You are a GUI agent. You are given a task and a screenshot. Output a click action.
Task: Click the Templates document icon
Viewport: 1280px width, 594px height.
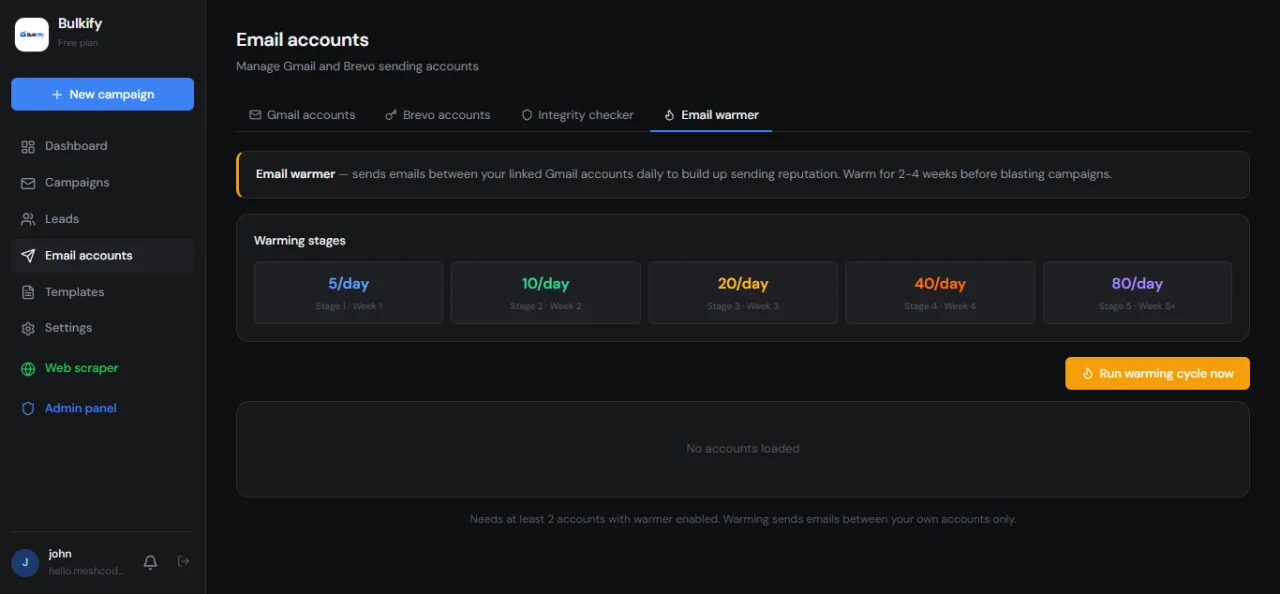coord(28,292)
